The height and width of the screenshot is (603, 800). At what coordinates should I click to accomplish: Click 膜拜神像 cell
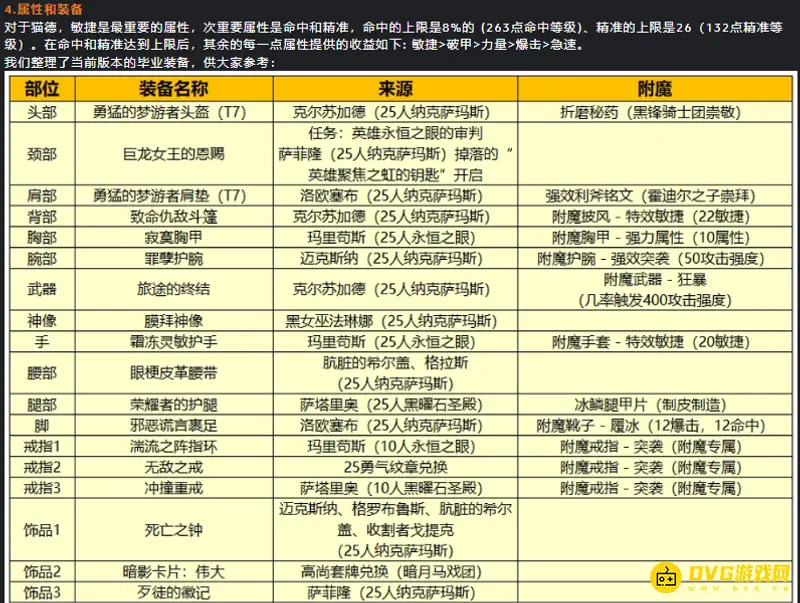pos(174,321)
